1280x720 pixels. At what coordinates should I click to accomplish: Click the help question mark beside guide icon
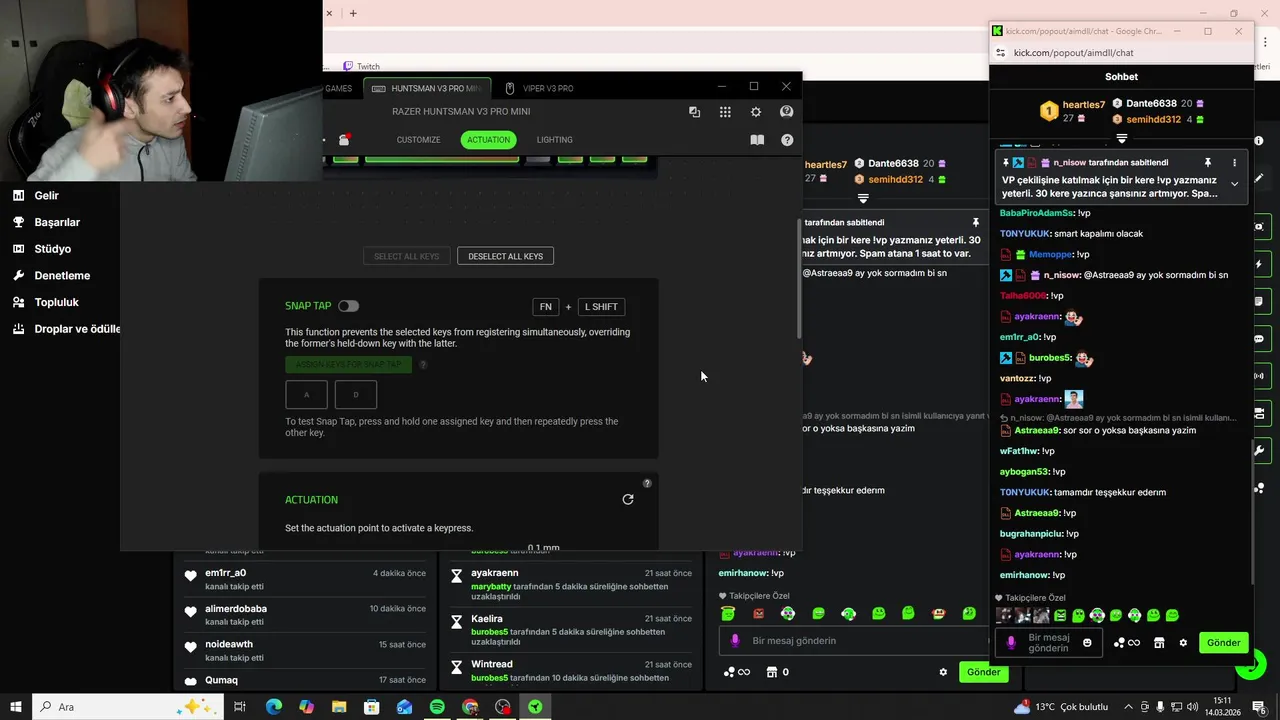(787, 140)
